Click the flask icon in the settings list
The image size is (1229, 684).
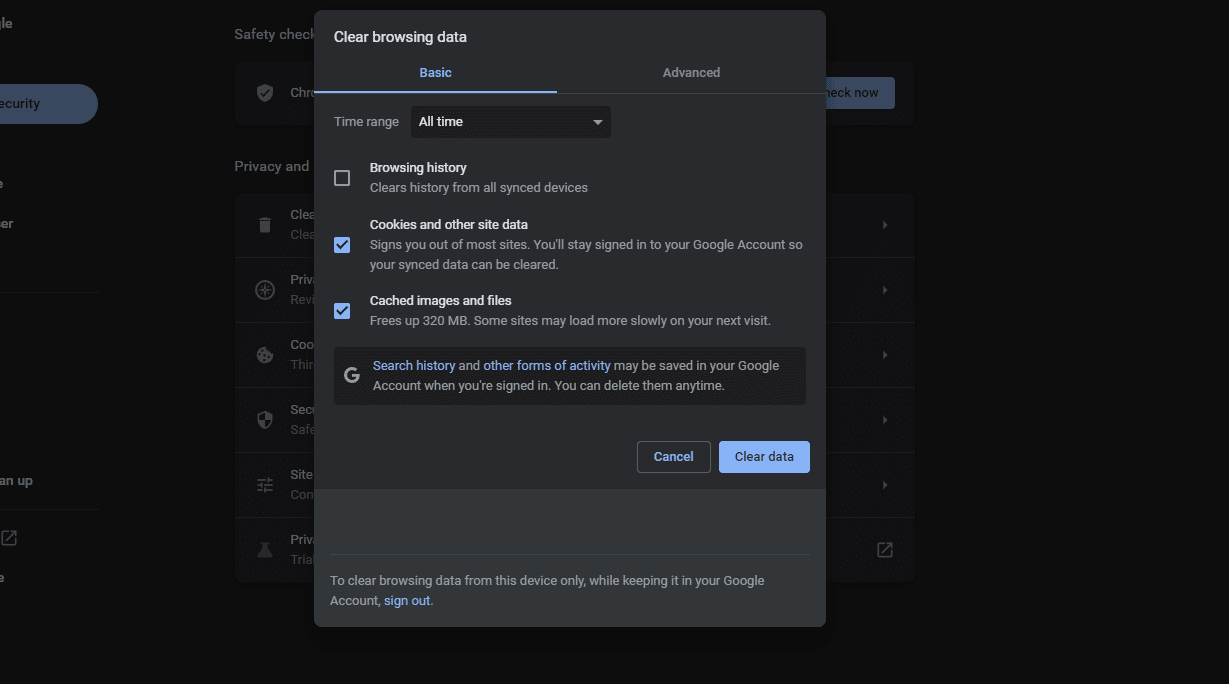265,550
